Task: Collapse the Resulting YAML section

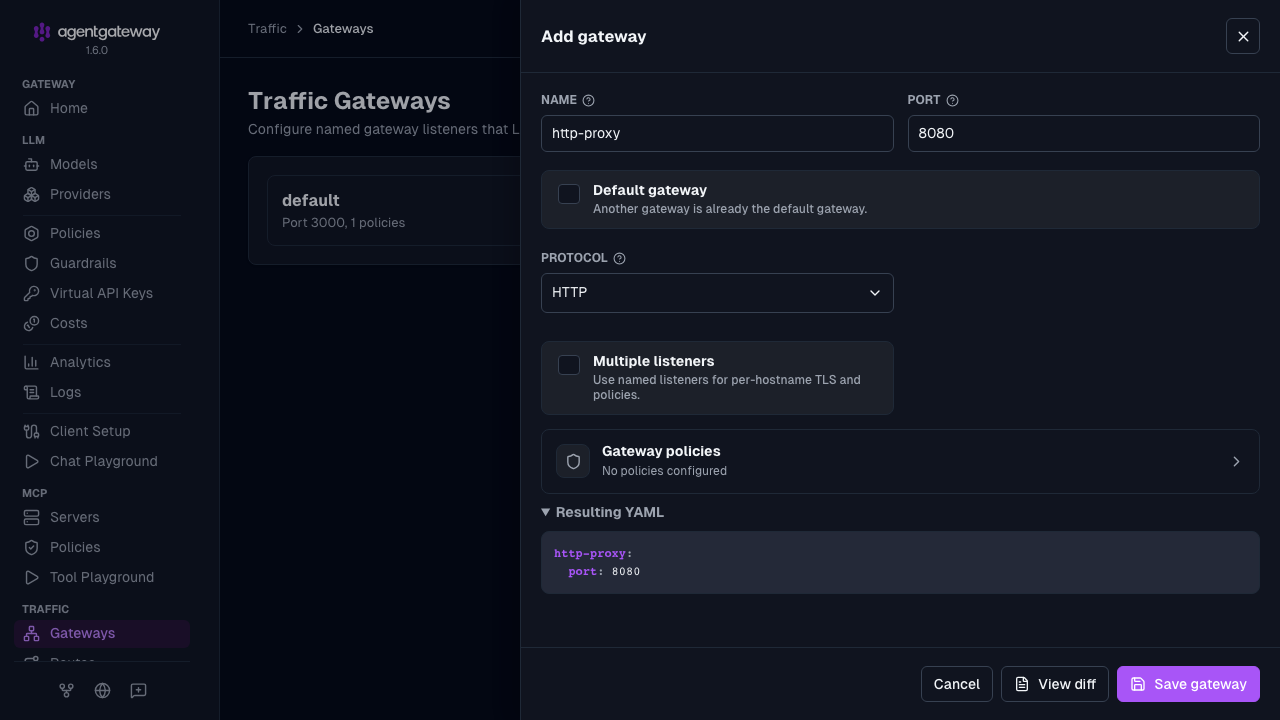Action: pyautogui.click(x=603, y=512)
